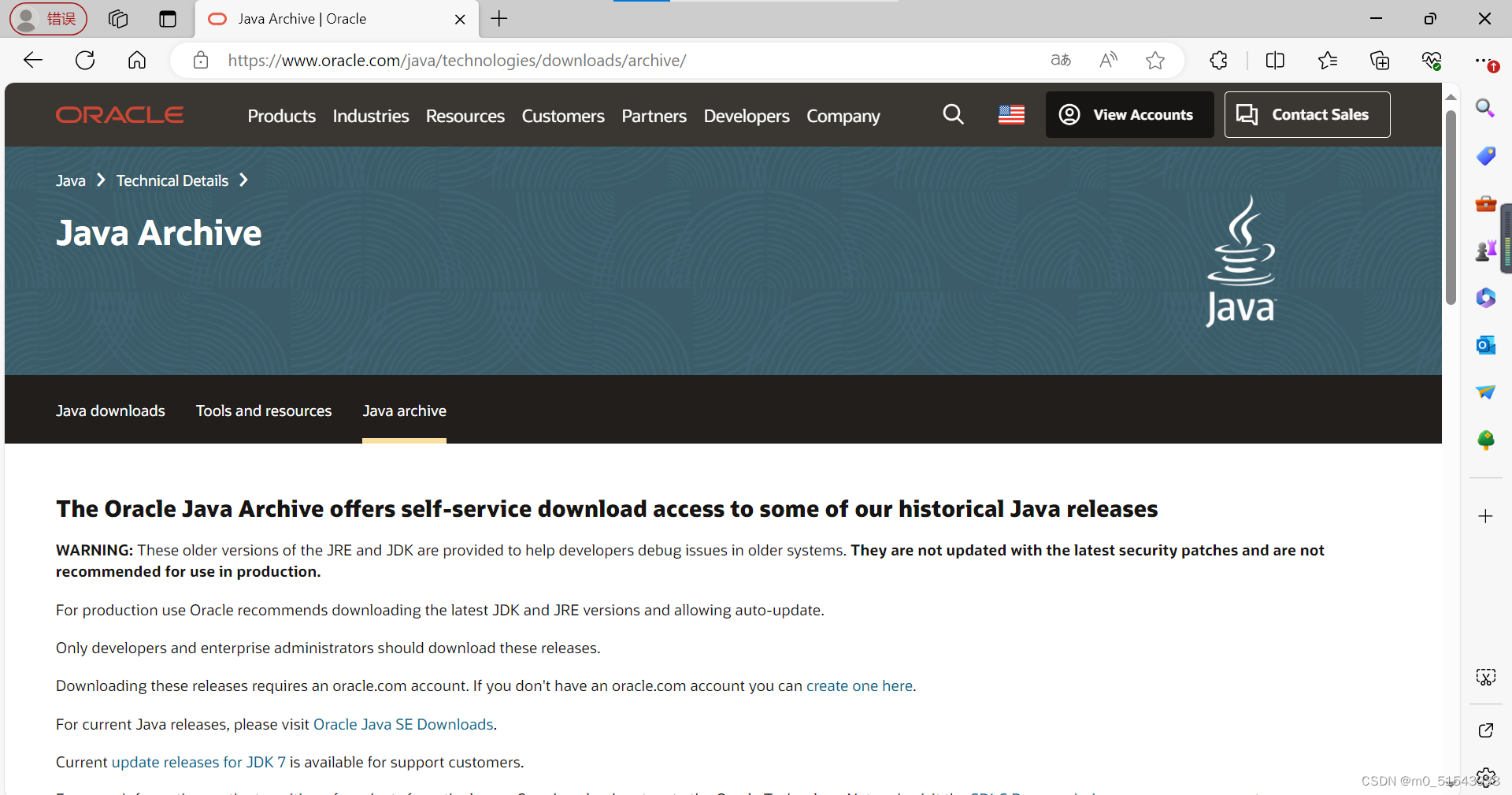The height and width of the screenshot is (795, 1512).
Task: Add this page to favorites star
Action: tap(1154, 60)
